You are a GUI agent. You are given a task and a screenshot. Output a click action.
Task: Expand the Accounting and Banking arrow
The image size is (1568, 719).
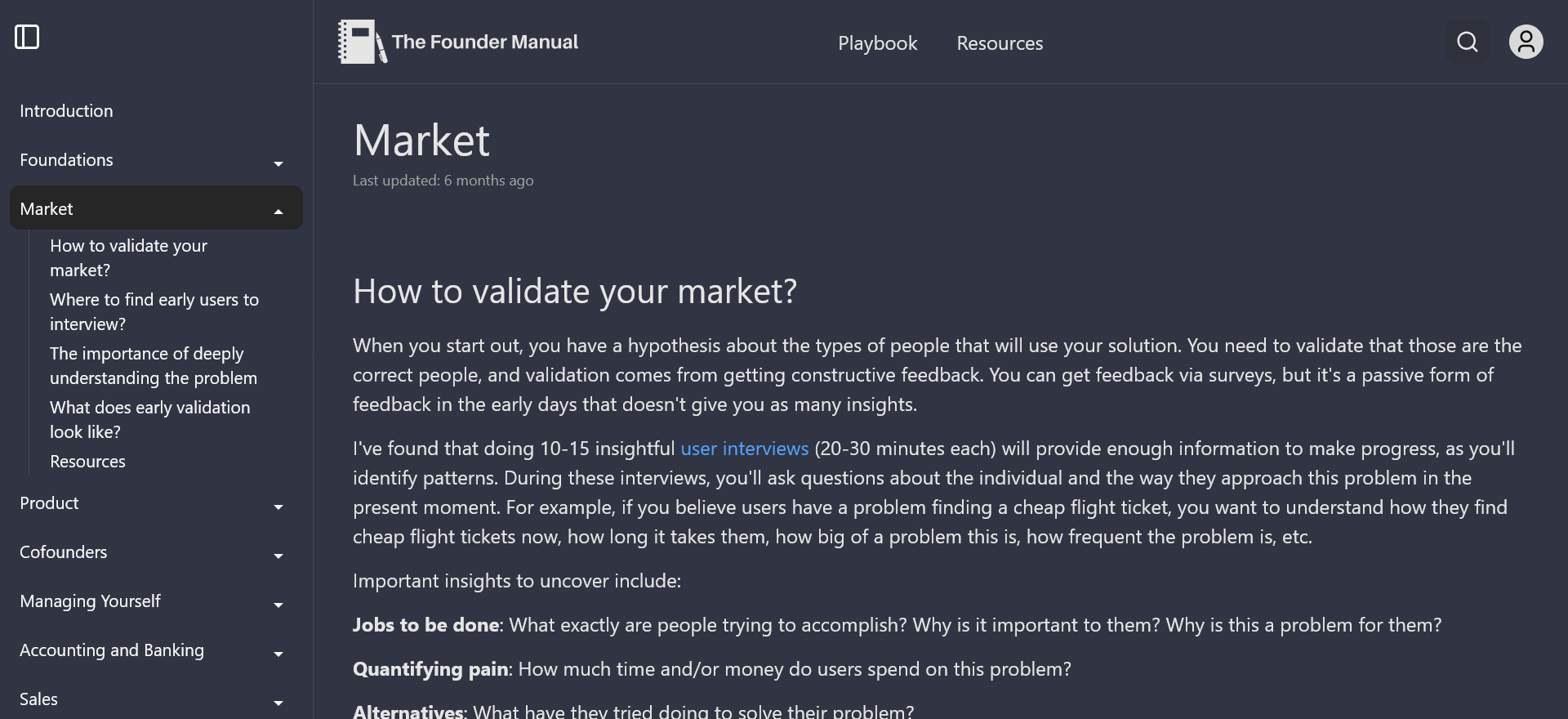pos(278,654)
